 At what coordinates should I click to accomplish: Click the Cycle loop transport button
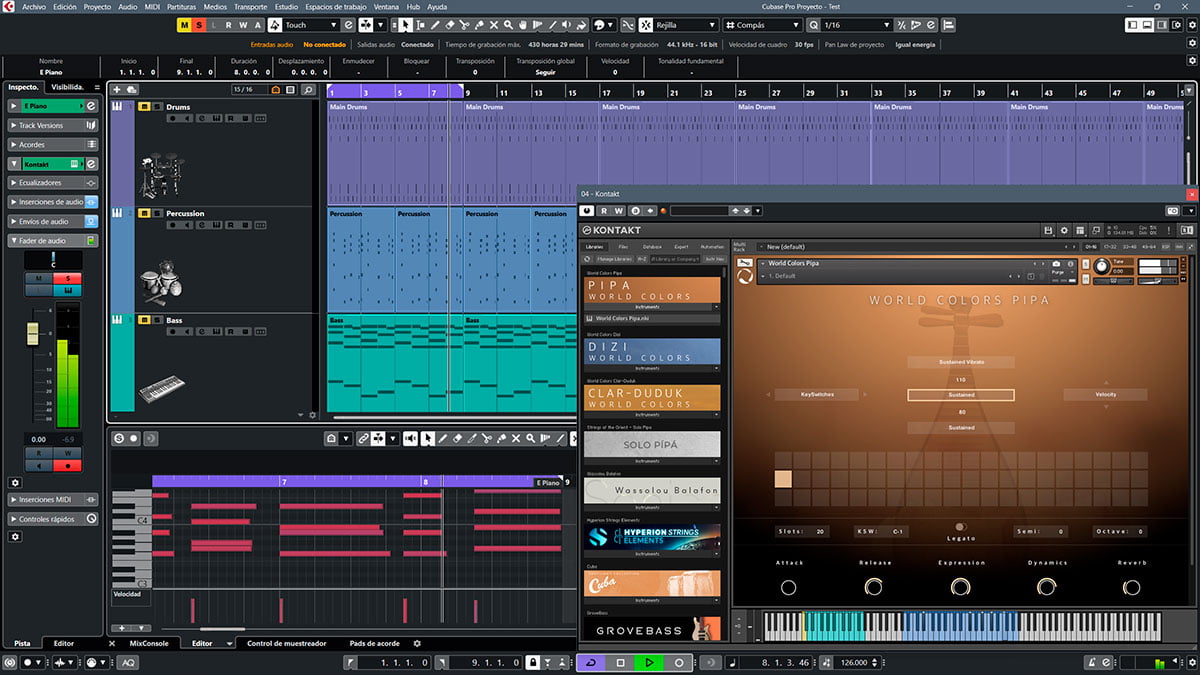(591, 662)
